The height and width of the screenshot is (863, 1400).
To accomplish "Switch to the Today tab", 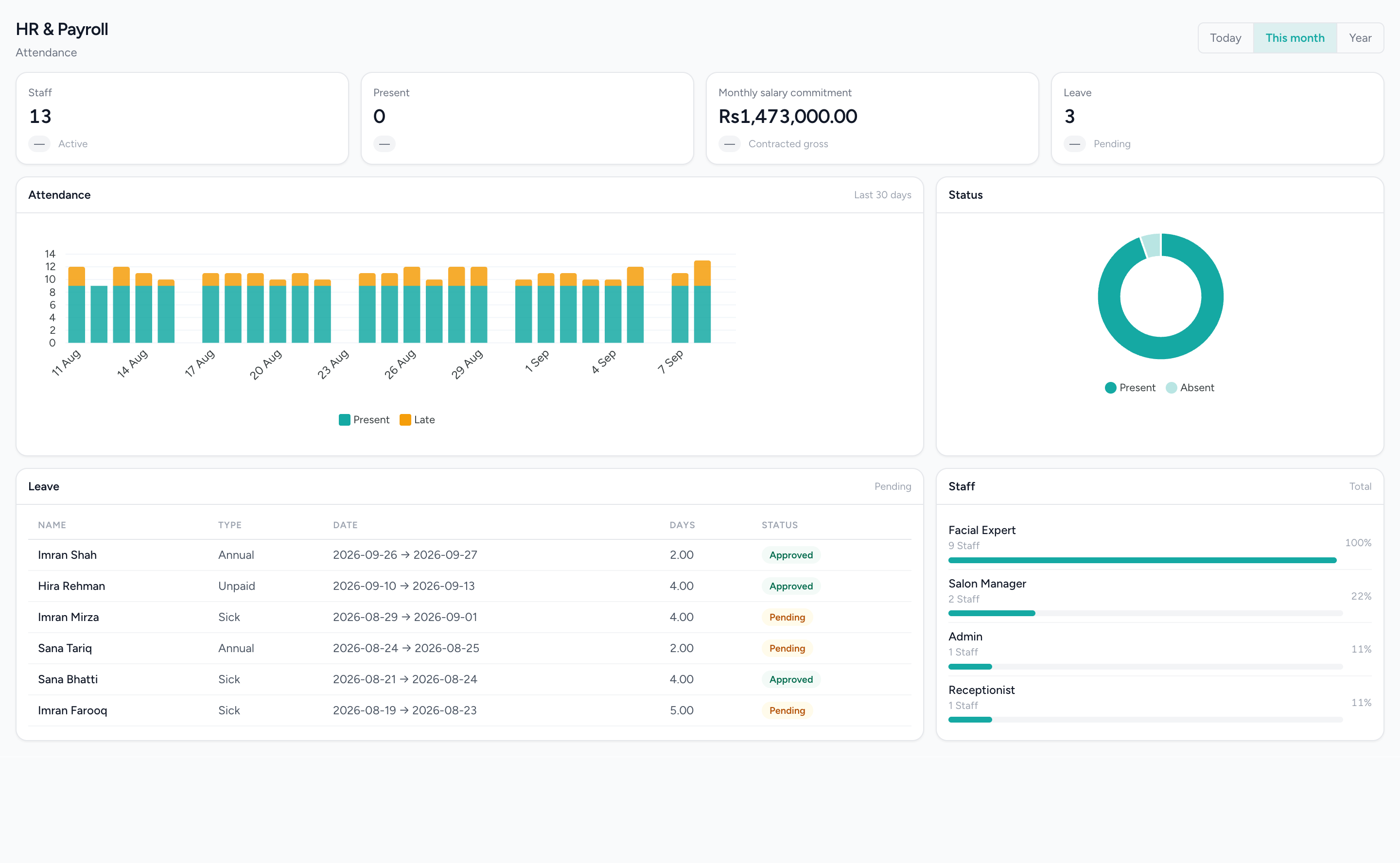I will click(x=1225, y=38).
